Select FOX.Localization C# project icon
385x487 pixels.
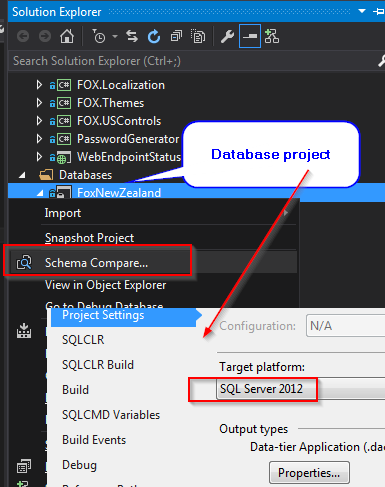[64, 85]
